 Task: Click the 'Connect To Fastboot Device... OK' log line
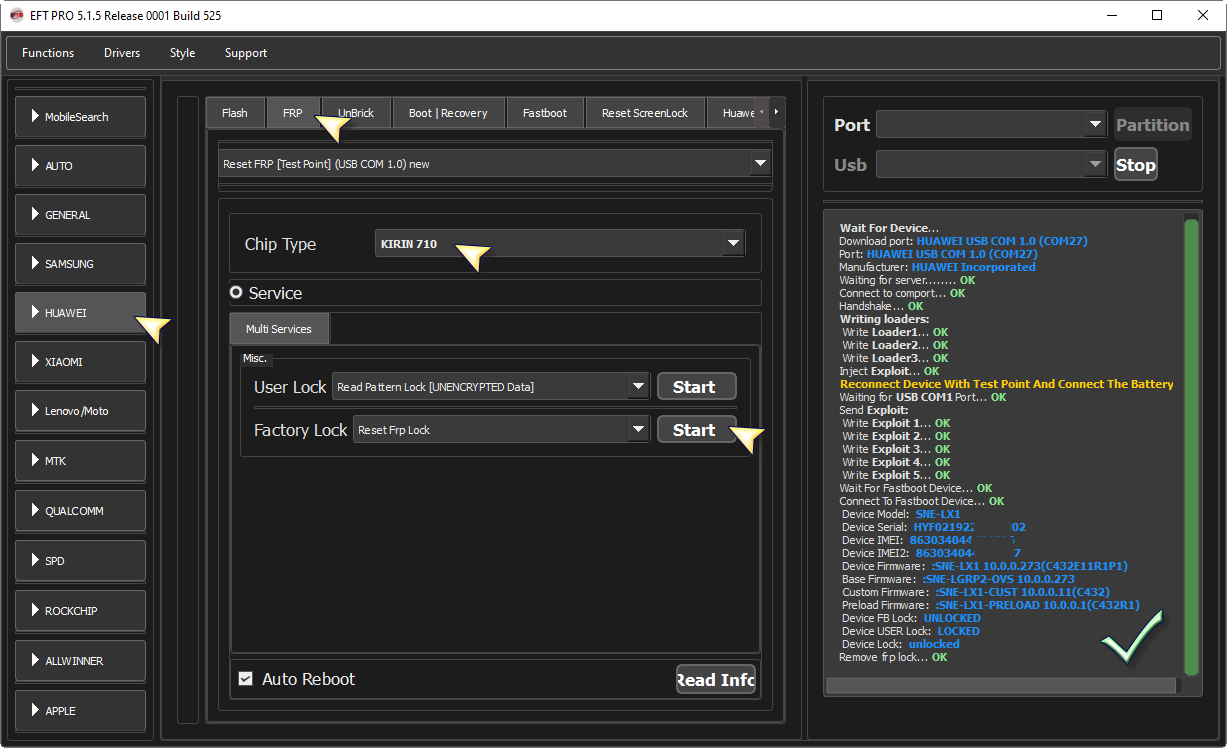[921, 501]
